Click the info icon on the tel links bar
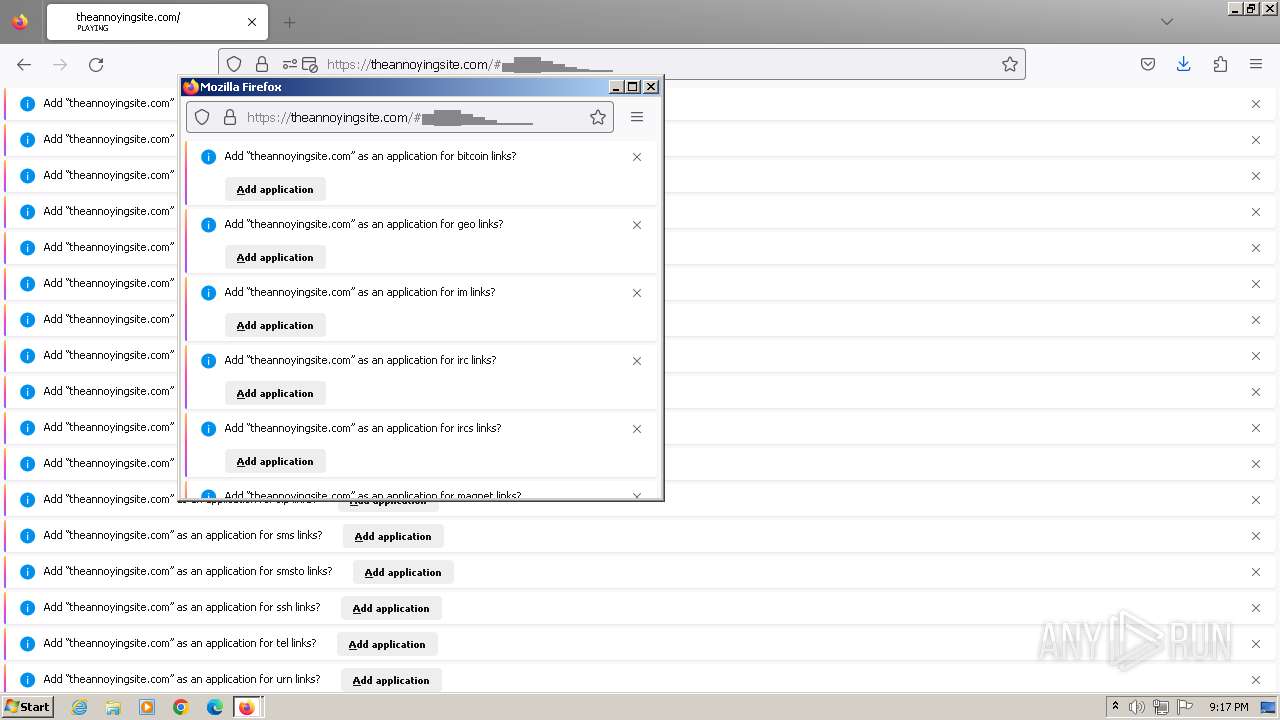 pyautogui.click(x=27, y=643)
